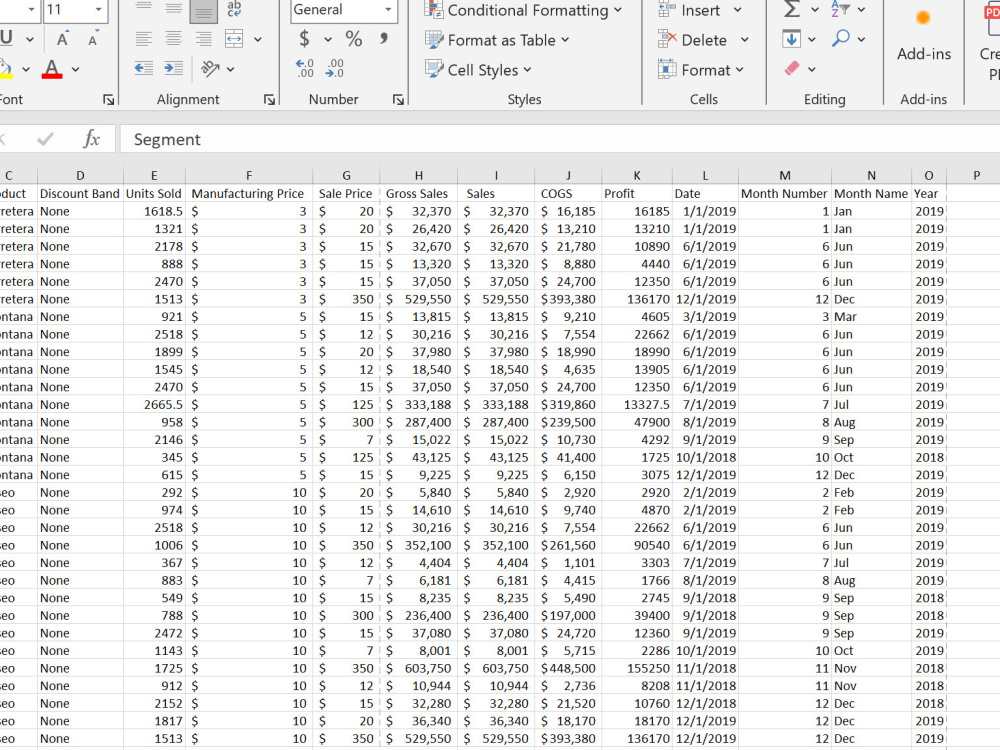Apply the yellow Fill Color highlight
Screen dimensions: 1000x750
tap(6, 68)
